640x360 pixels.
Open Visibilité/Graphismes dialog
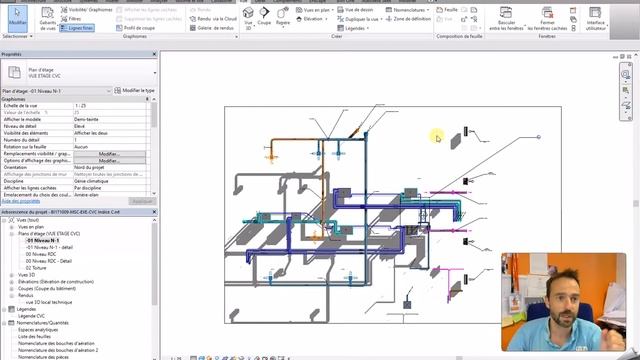click(87, 10)
